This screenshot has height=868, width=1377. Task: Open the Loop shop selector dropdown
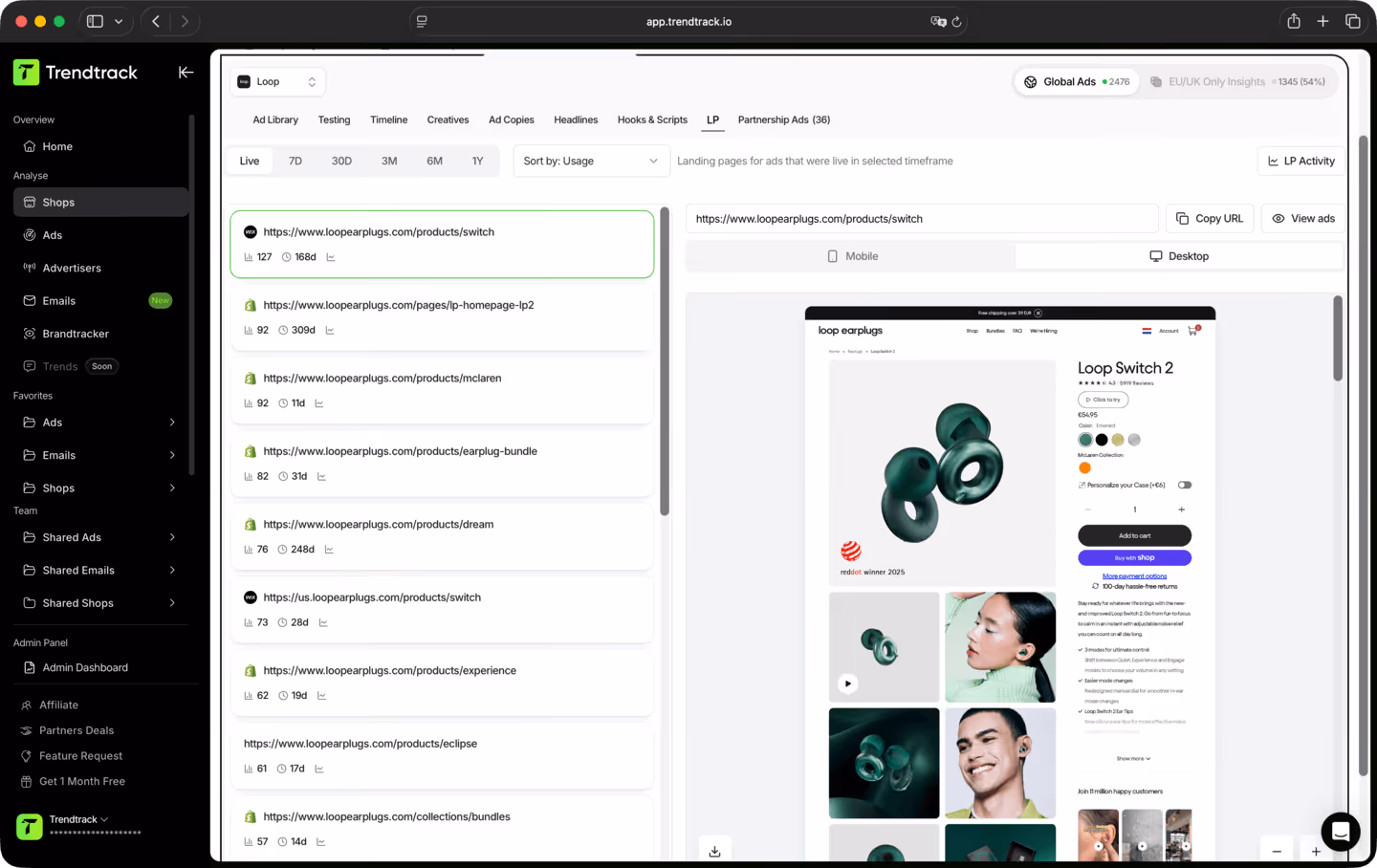click(x=276, y=81)
